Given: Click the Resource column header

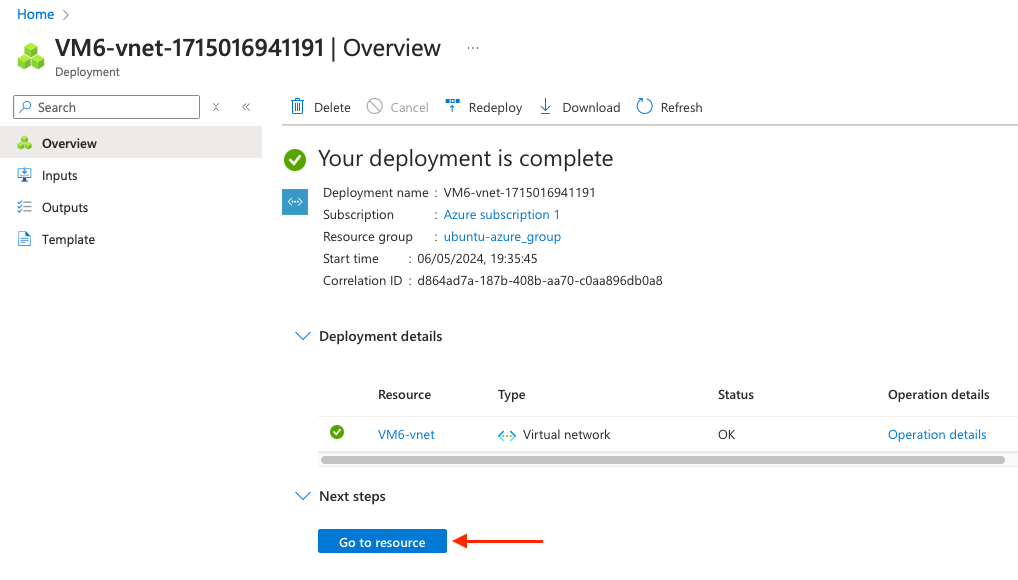Looking at the screenshot, I should click(x=404, y=394).
